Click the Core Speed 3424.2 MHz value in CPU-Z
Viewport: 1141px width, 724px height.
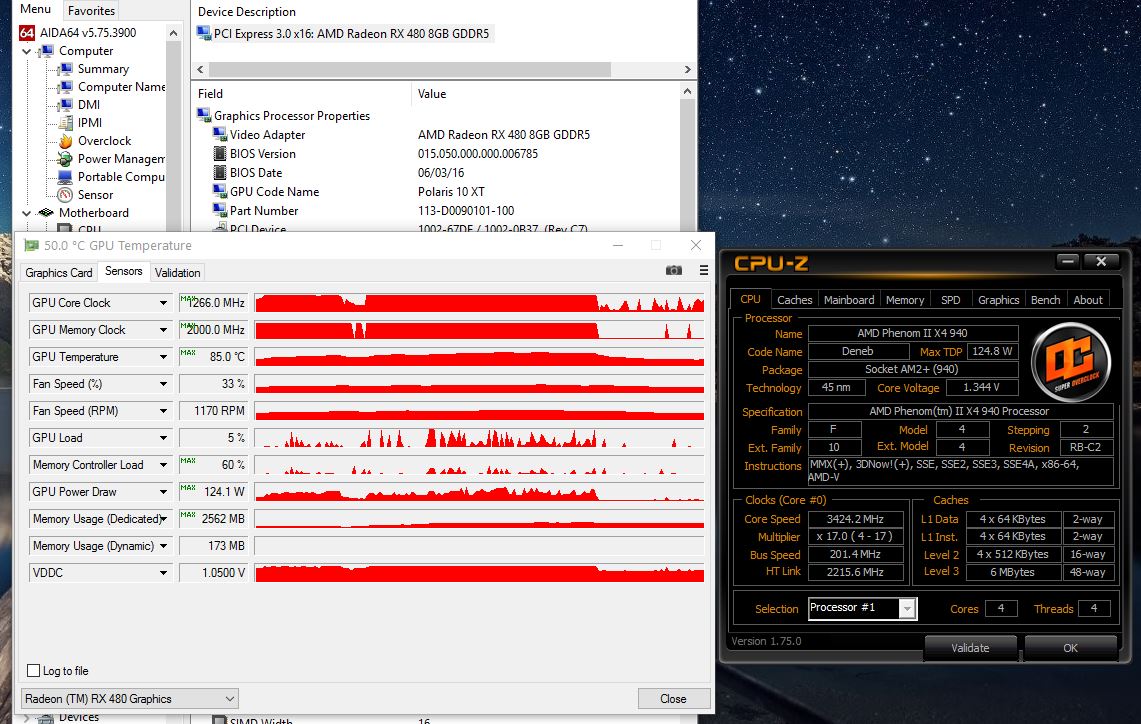(855, 519)
